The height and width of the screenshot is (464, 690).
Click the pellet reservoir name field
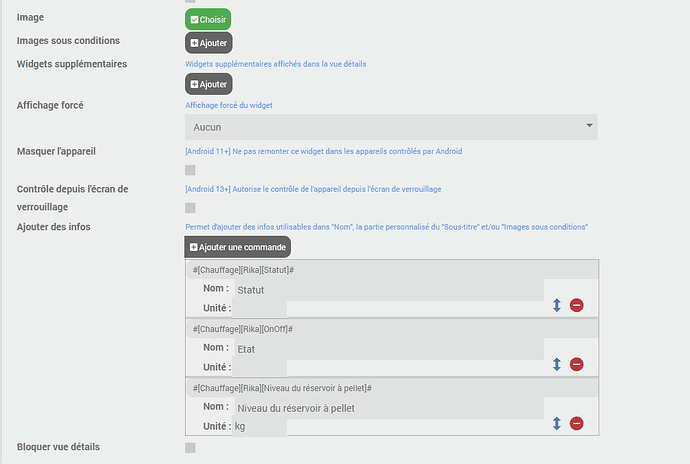point(388,408)
